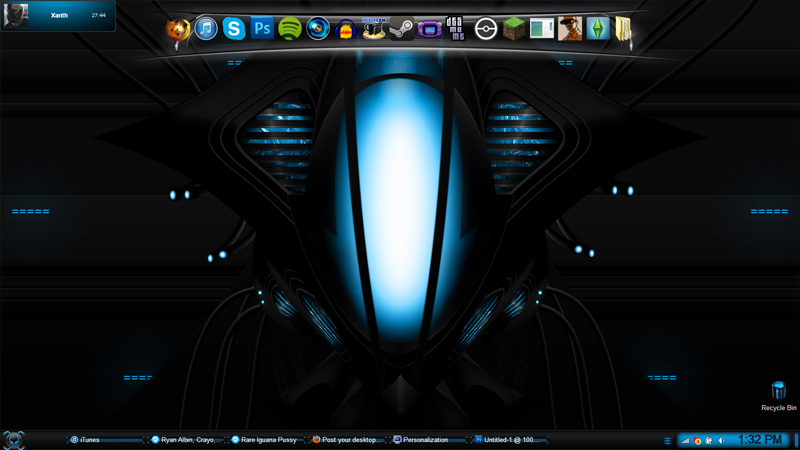Open Skype from the dock

[x=234, y=29]
